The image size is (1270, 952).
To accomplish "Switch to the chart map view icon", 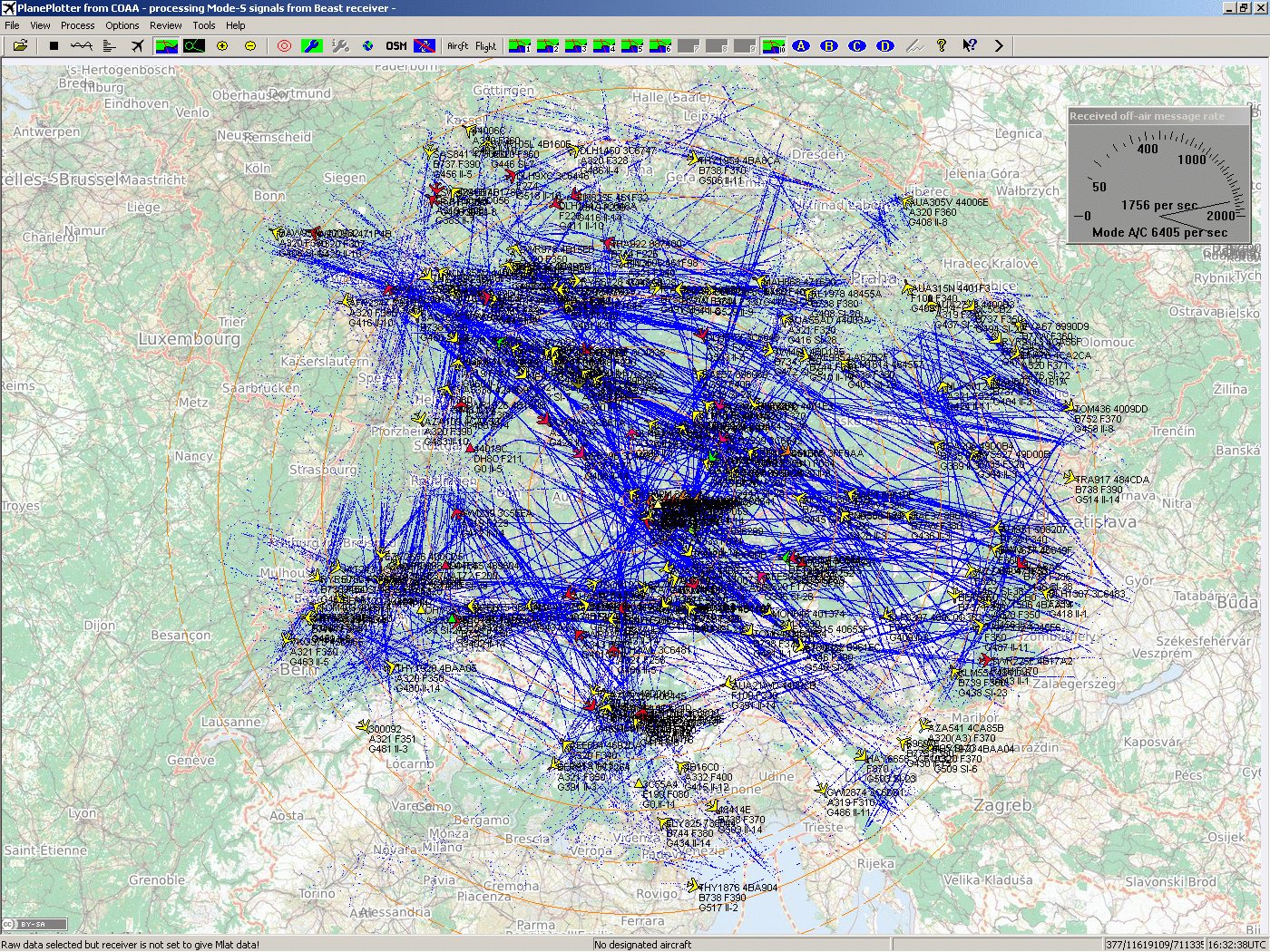I will tap(166, 45).
